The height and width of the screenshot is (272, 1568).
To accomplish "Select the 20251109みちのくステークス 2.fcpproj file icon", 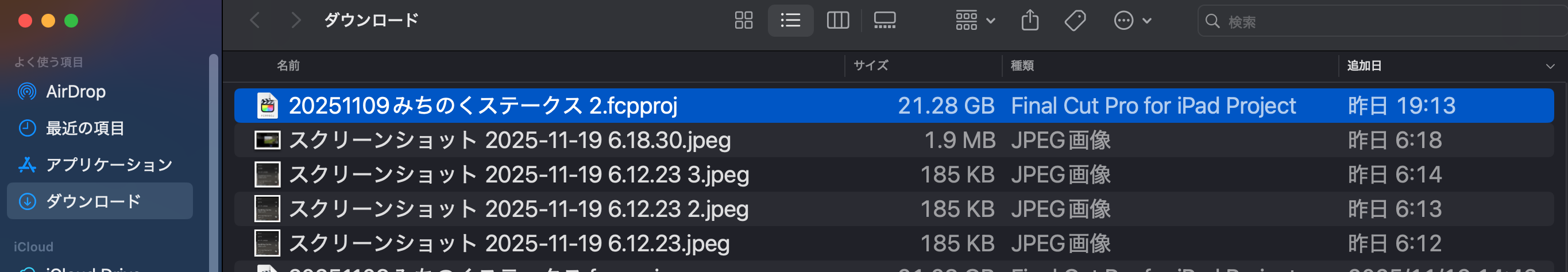I will tap(267, 106).
